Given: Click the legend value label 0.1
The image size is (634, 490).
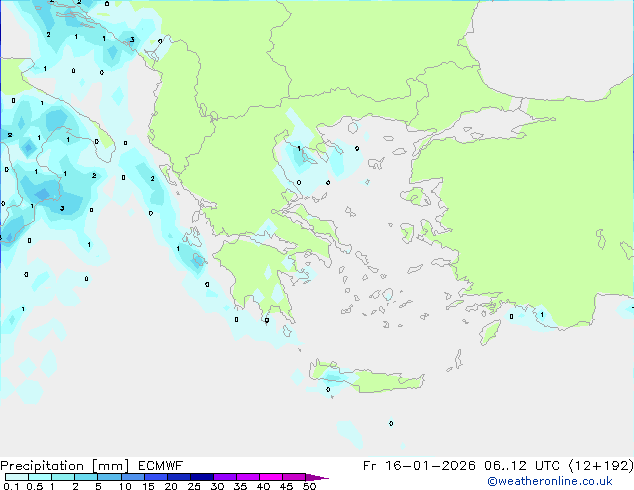Looking at the screenshot, I should click(x=10, y=486).
